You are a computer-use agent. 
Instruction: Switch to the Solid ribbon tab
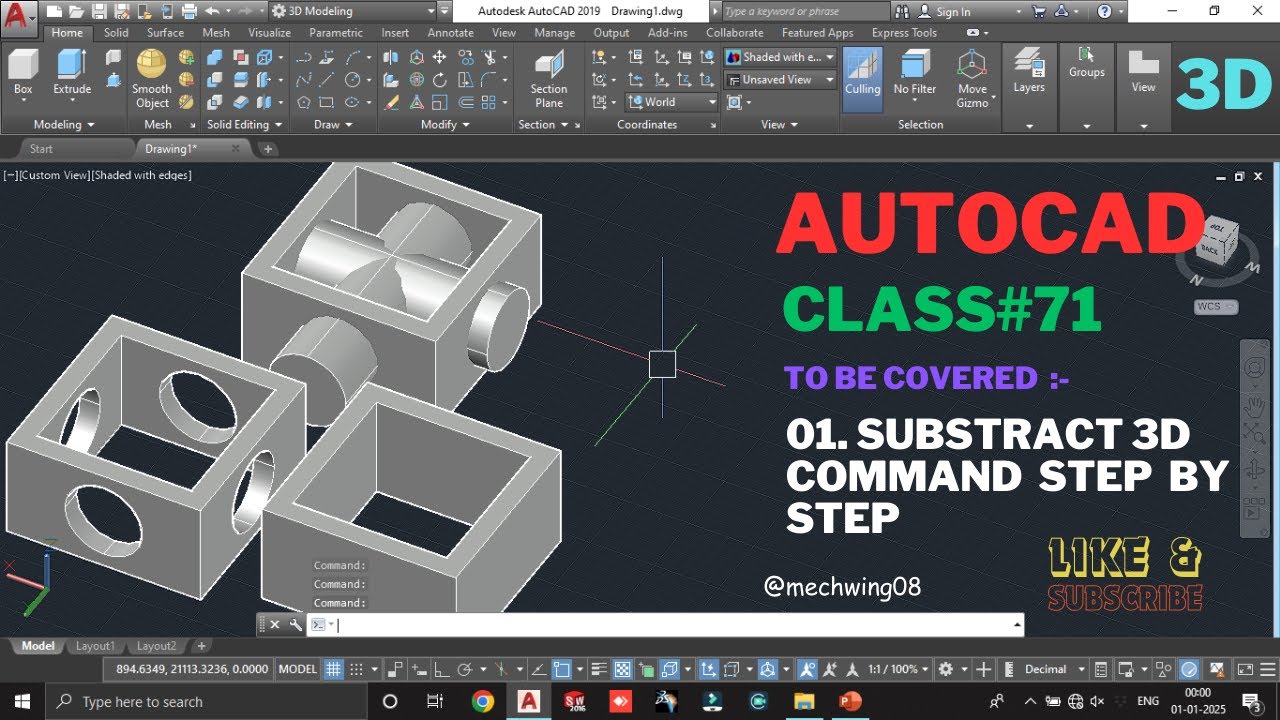click(116, 32)
